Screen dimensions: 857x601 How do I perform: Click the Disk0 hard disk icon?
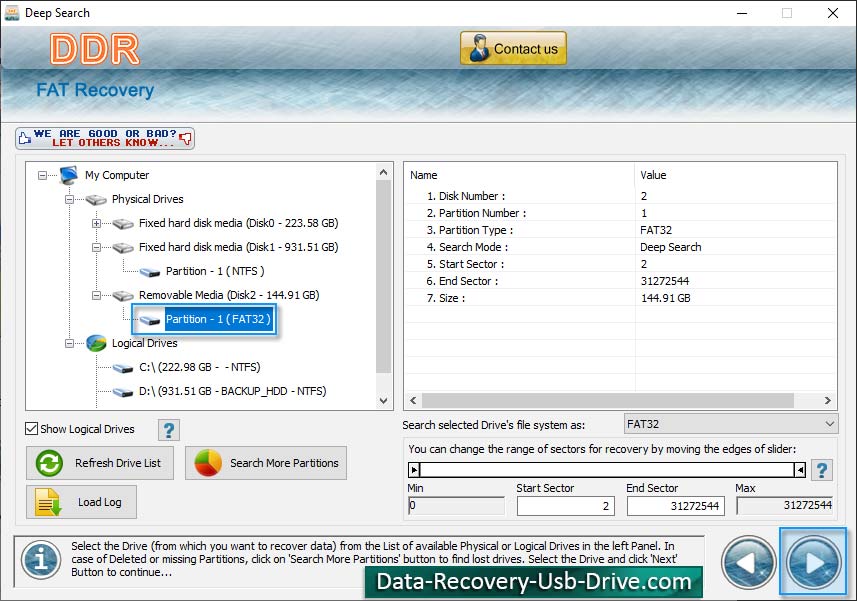coord(123,223)
